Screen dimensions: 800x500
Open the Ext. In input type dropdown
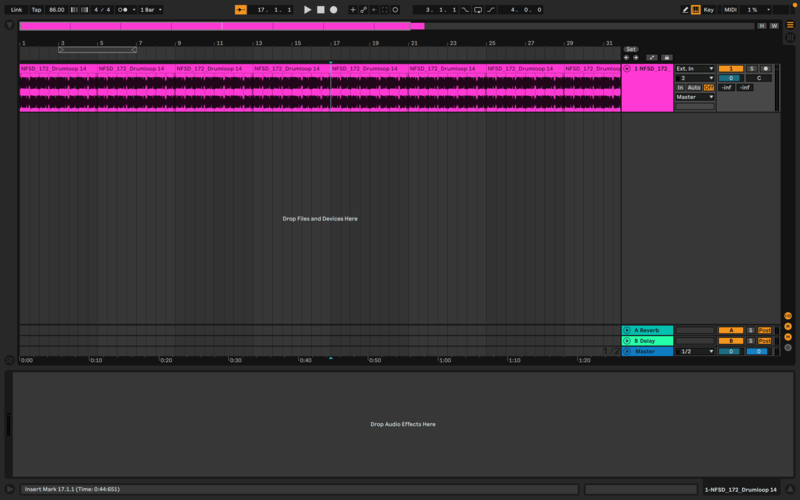coord(695,68)
